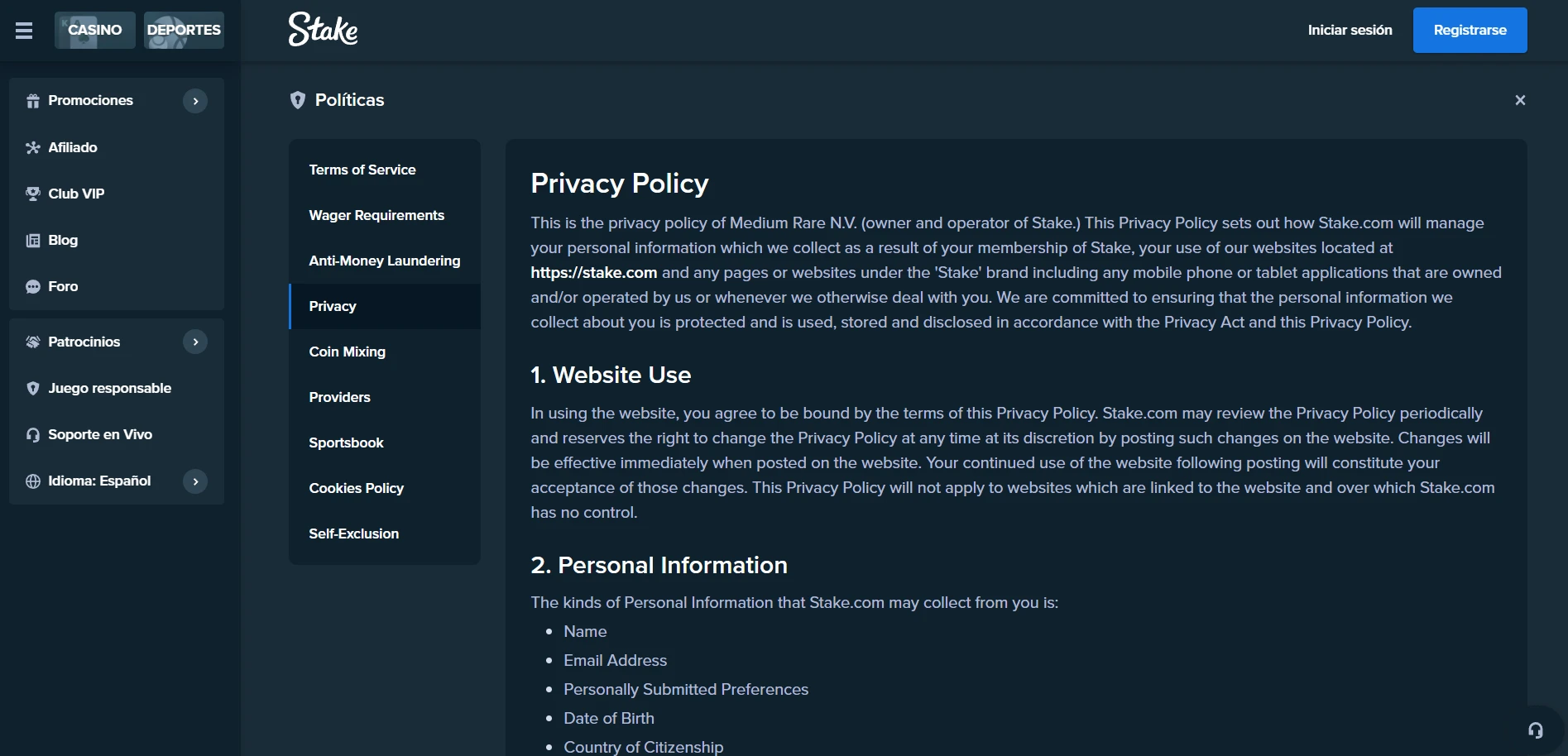Close the Políticas panel with X

pos(1520,100)
